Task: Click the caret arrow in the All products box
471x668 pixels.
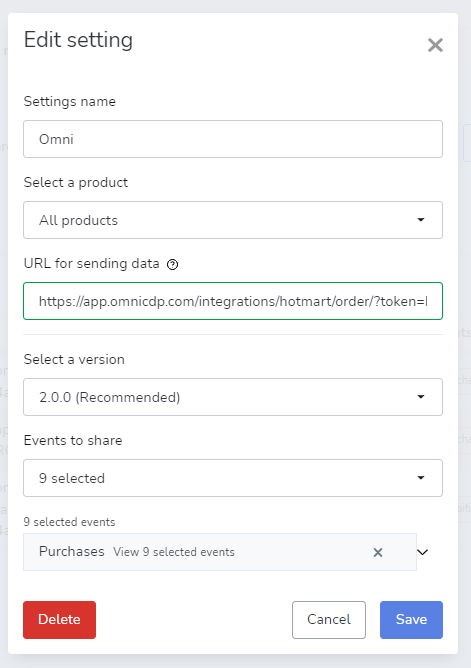Action: click(421, 220)
